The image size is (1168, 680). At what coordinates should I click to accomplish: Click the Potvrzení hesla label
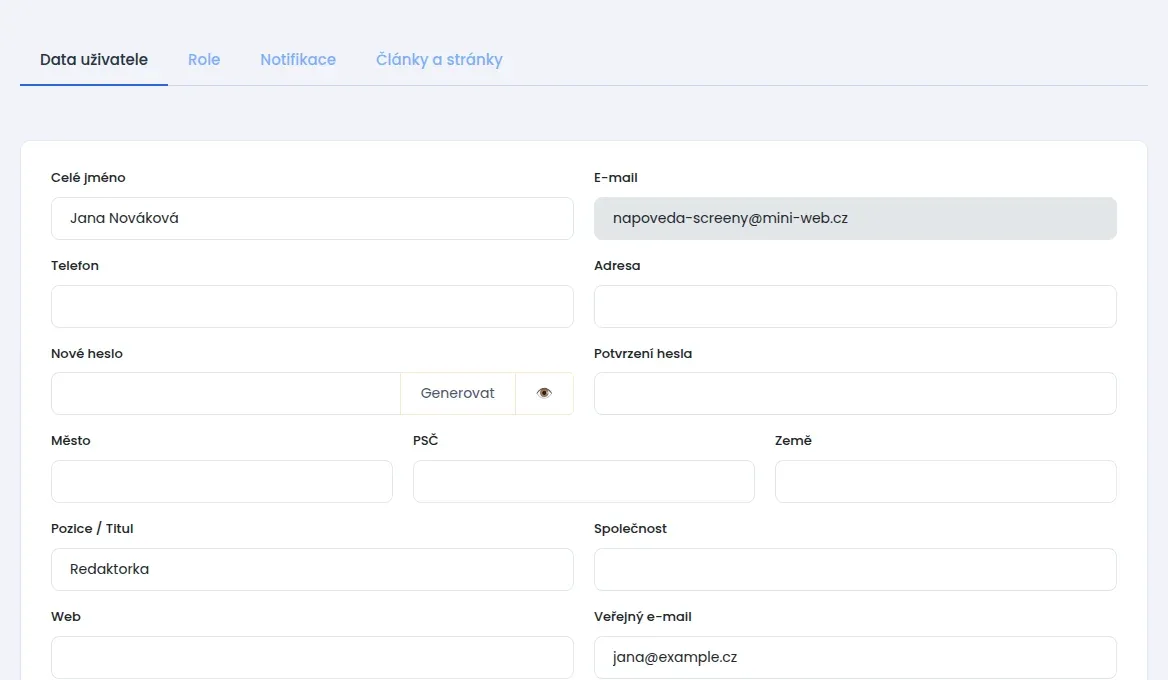tap(643, 354)
